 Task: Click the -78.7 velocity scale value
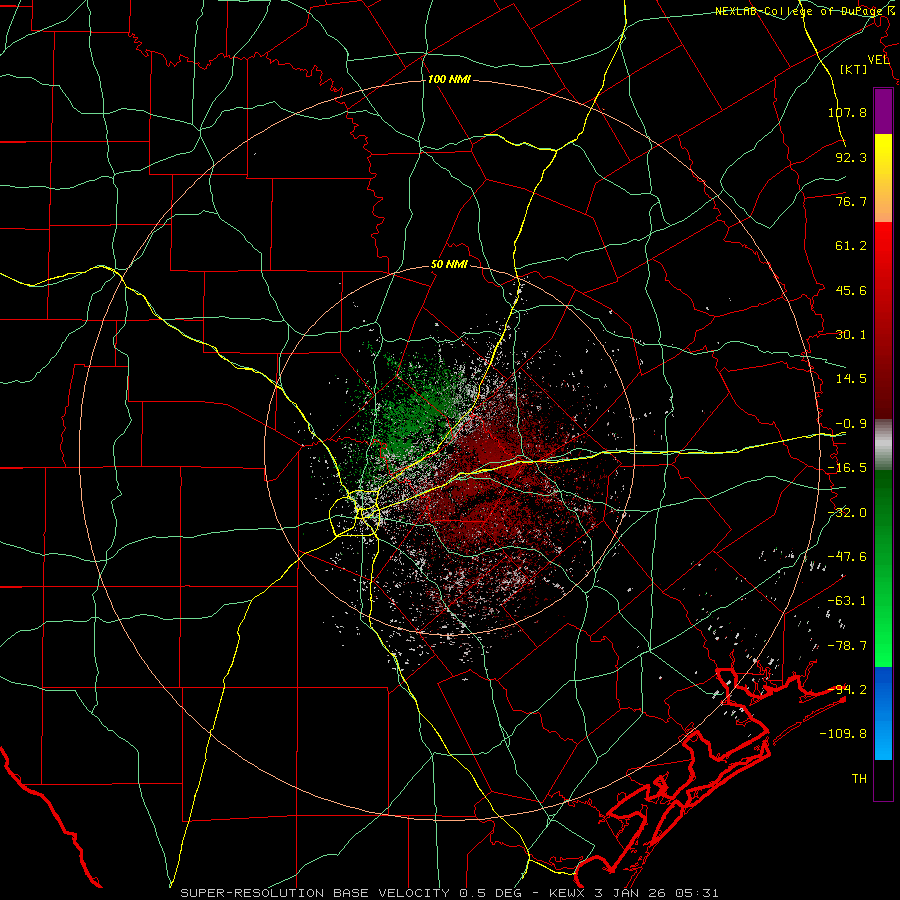(x=847, y=646)
